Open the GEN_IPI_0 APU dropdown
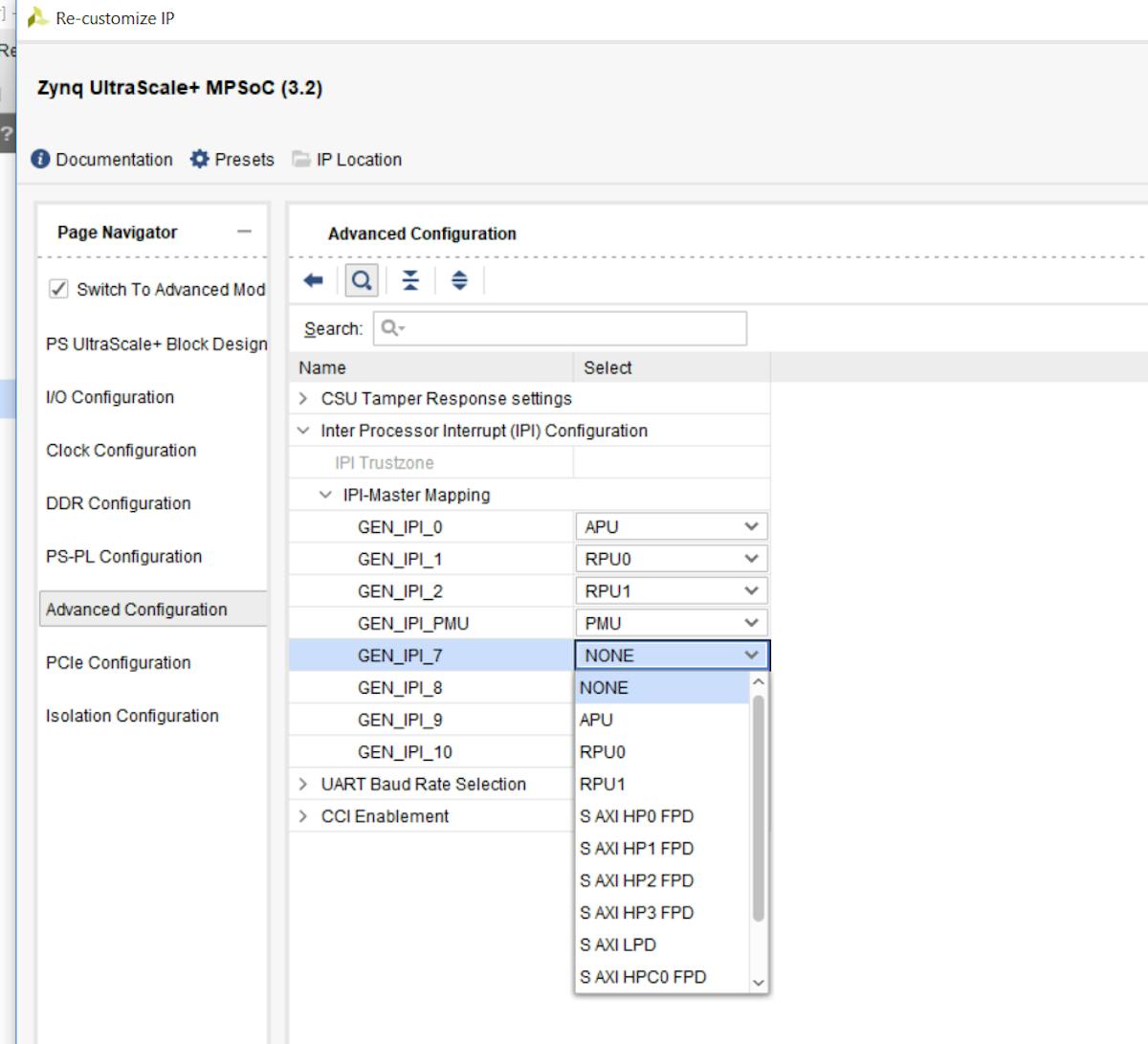 (671, 526)
